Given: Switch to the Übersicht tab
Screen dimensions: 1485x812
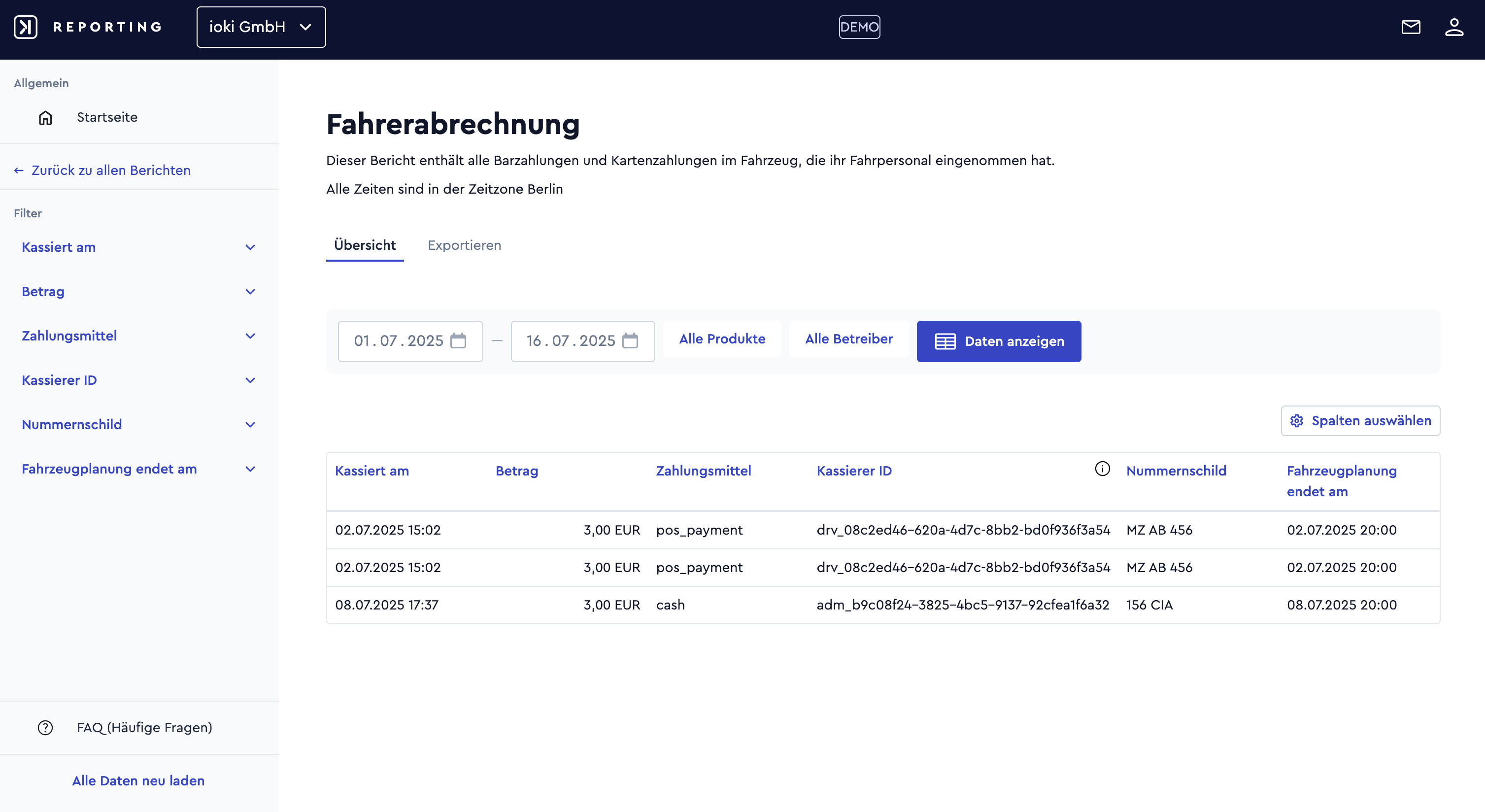Looking at the screenshot, I should pyautogui.click(x=365, y=245).
